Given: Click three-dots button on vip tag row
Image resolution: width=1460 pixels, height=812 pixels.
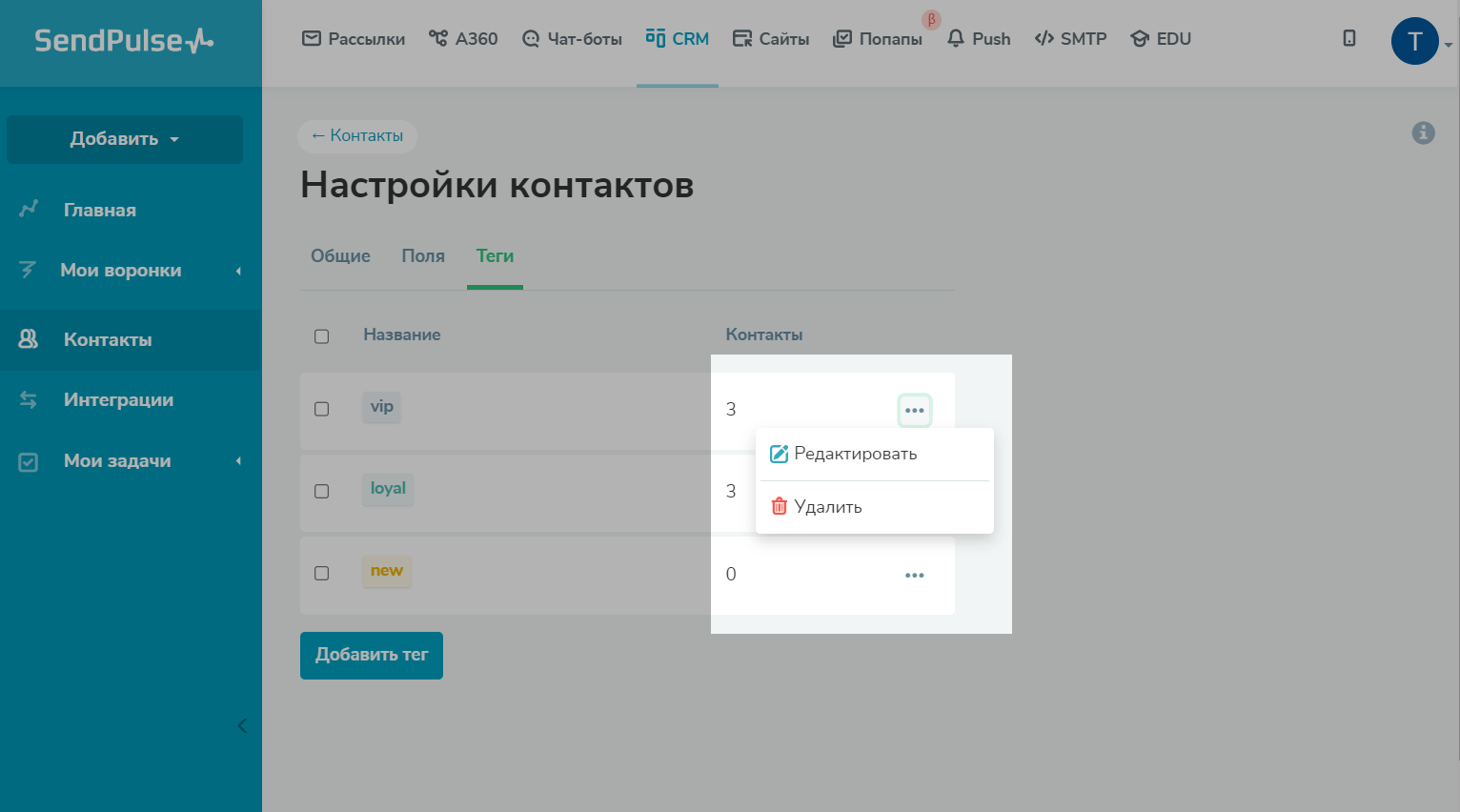Looking at the screenshot, I should coord(914,411).
